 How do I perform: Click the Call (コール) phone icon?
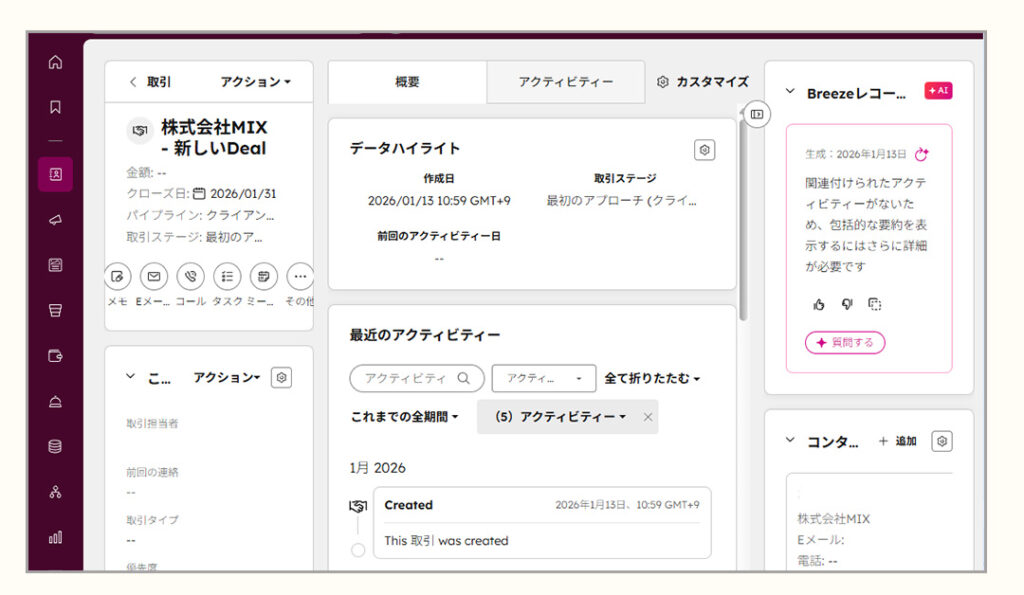(x=190, y=276)
